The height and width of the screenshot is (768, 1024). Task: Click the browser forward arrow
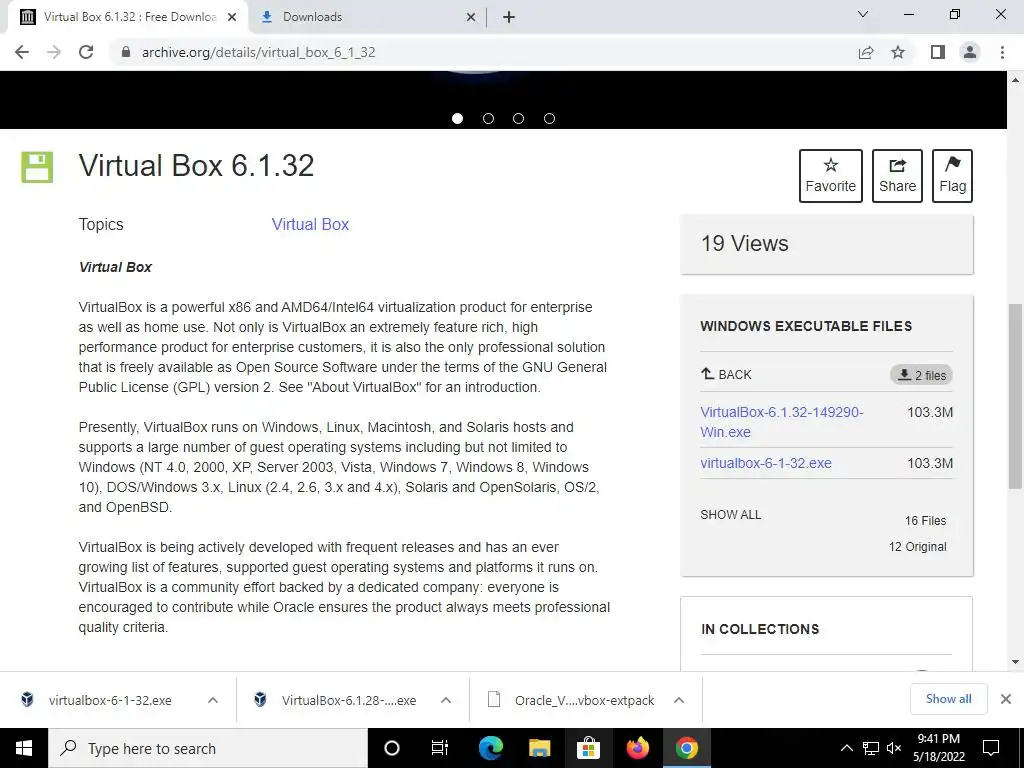tap(54, 52)
